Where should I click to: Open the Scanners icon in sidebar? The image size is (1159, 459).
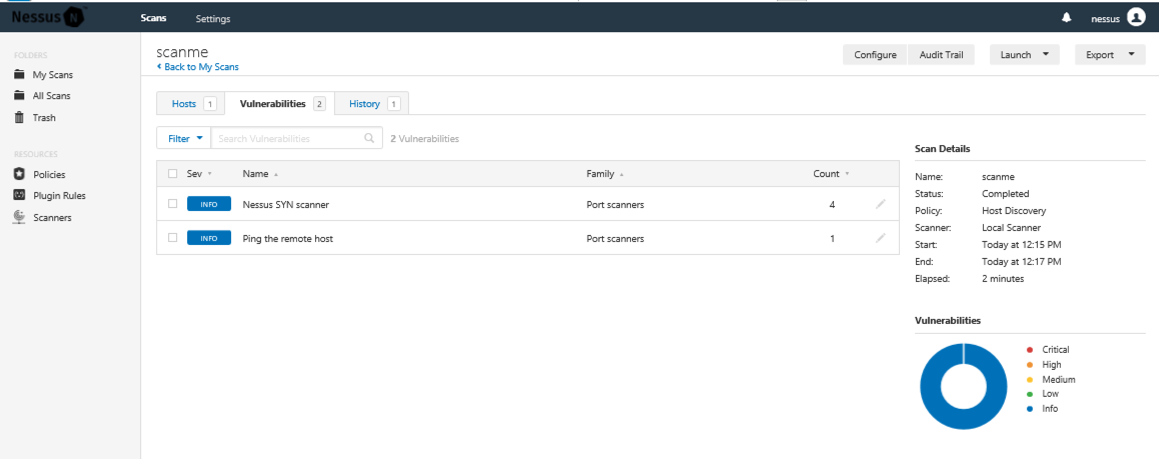tap(19, 217)
